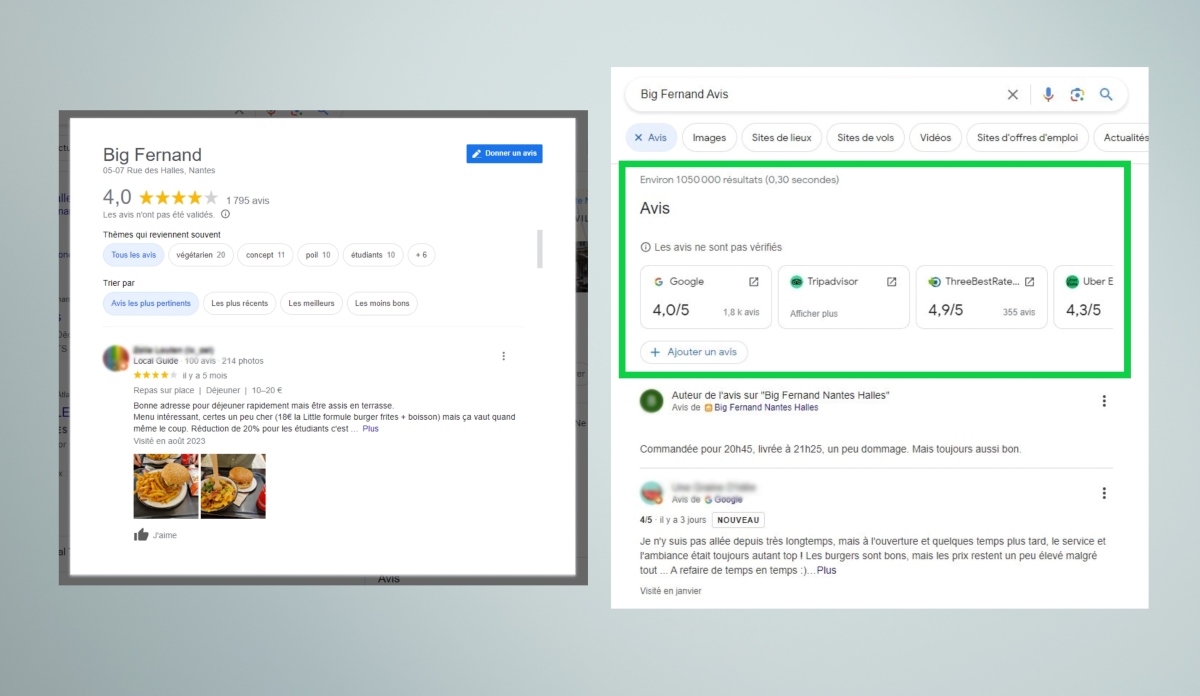Screen dimensions: 1200x696
Task: Click the 'Big Fernand' panel title
Action: point(152,155)
